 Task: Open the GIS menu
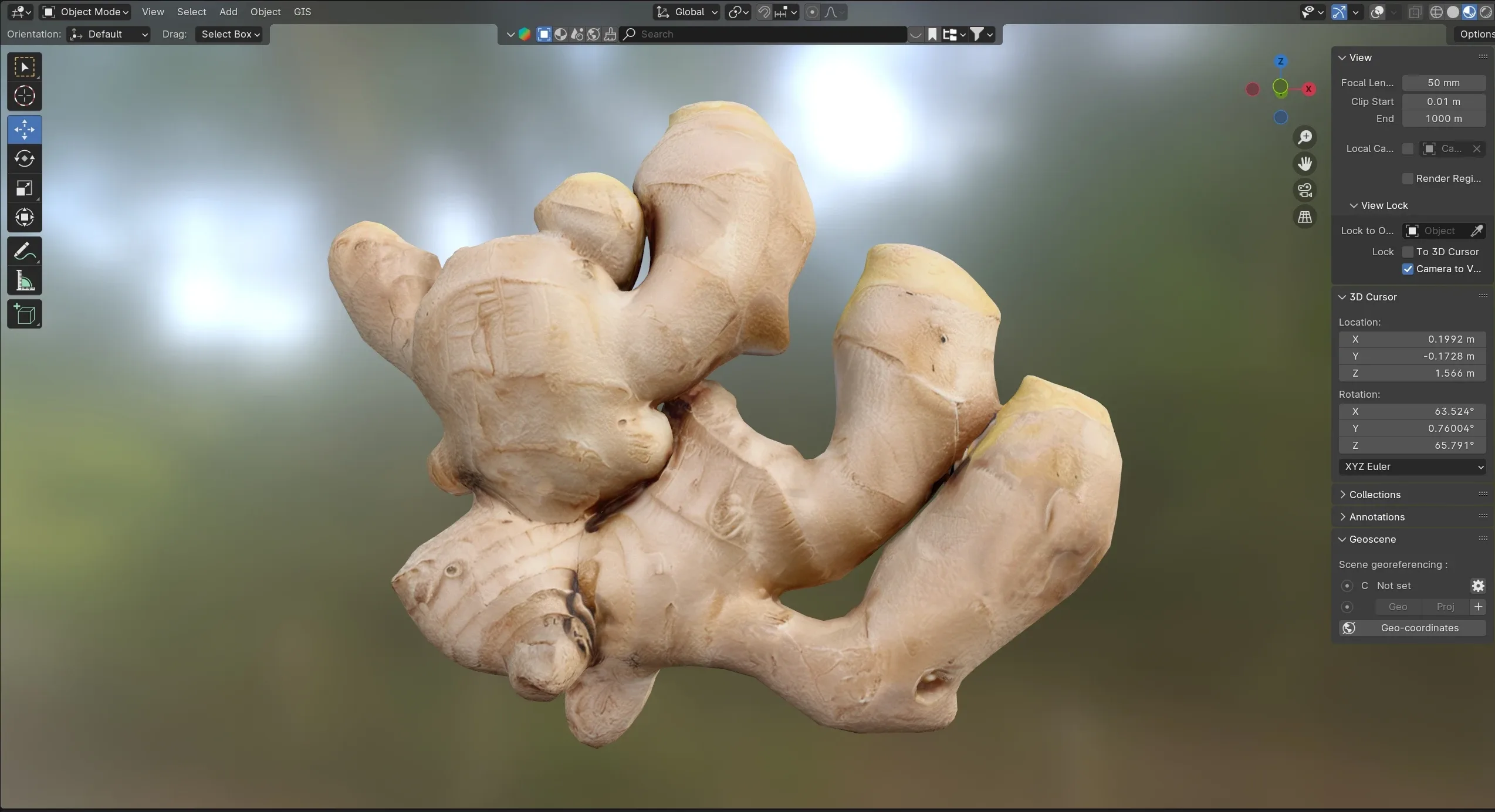click(302, 12)
